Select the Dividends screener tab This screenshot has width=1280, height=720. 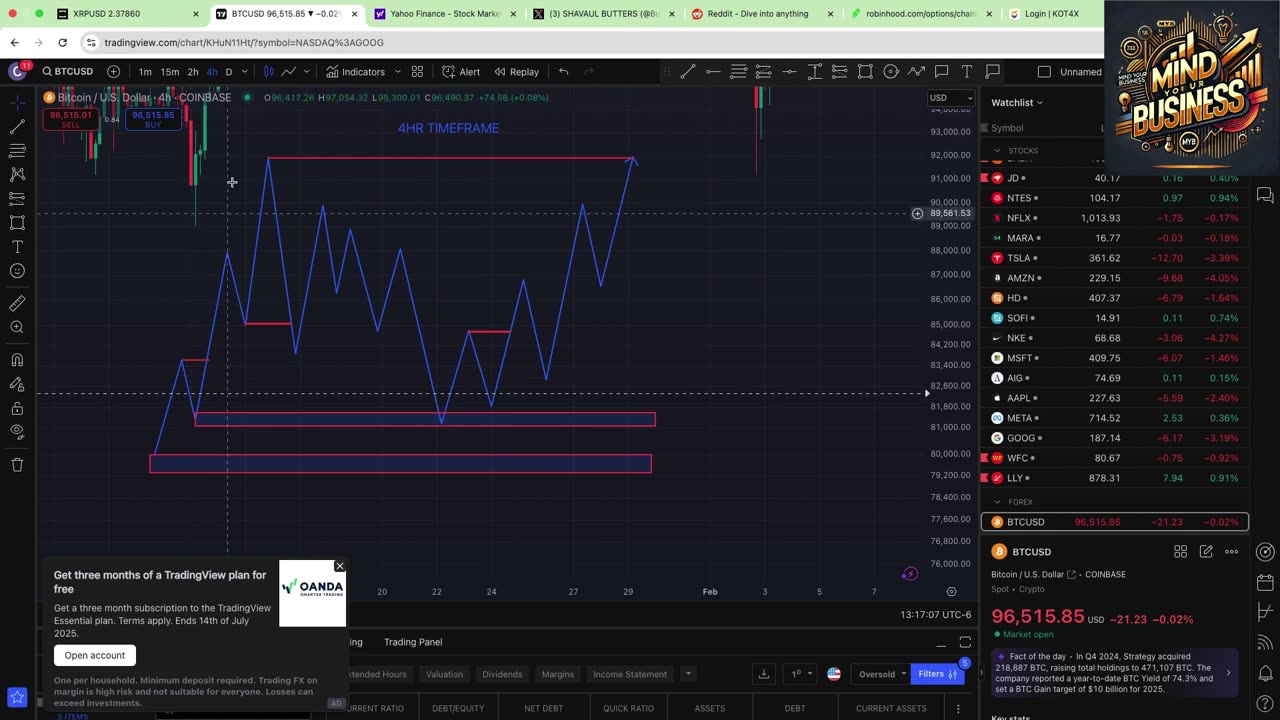(502, 674)
